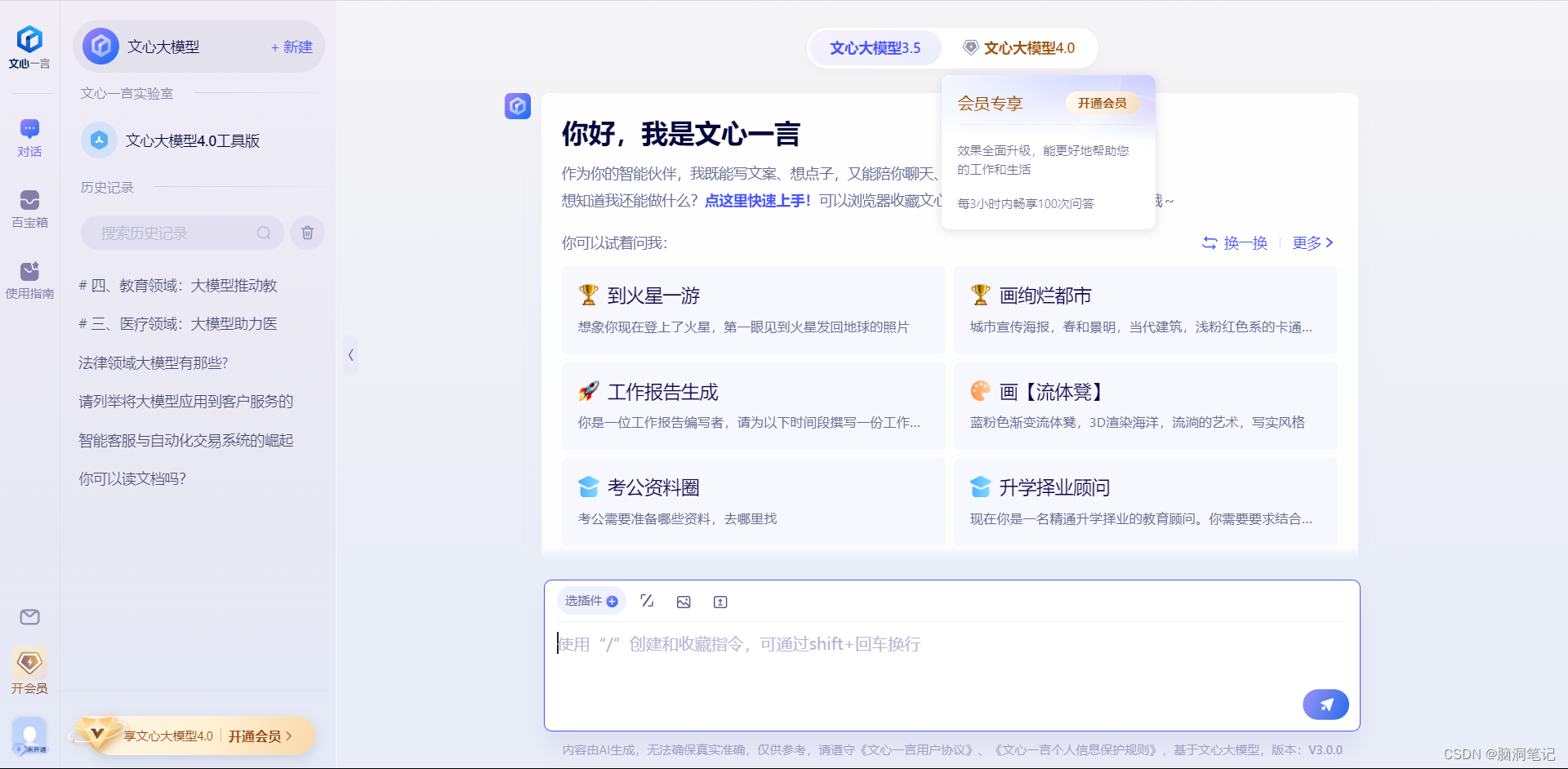Click the file upload icon
This screenshot has height=769, width=1568.
[720, 602]
